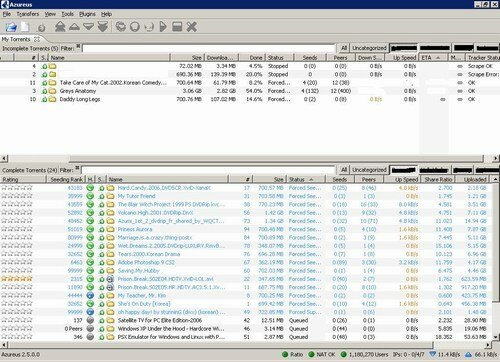Click the Incomplete Torrents filter text field

point(208,48)
